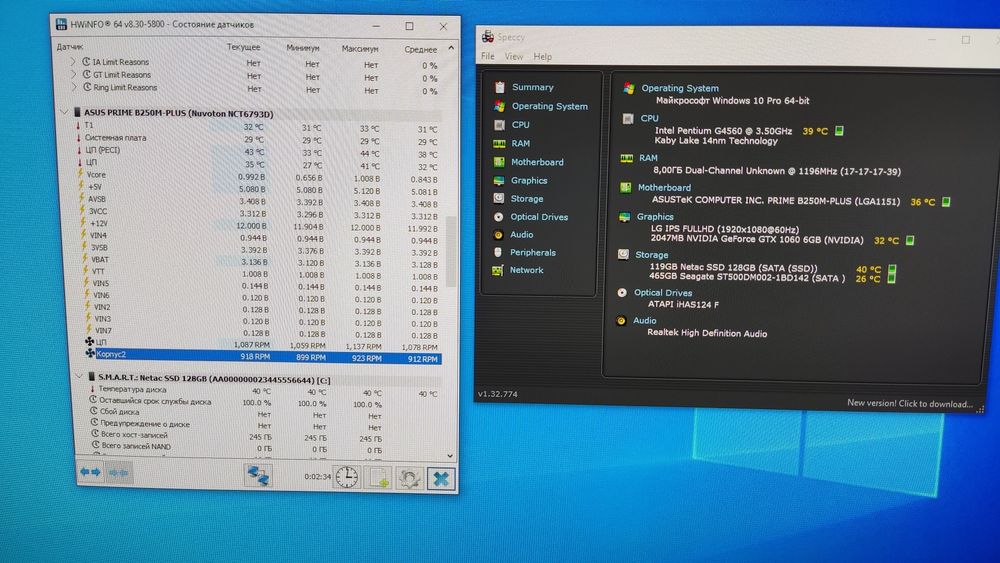Select ЦП (PECI) temperature row
1000x563 pixels.
258,152
